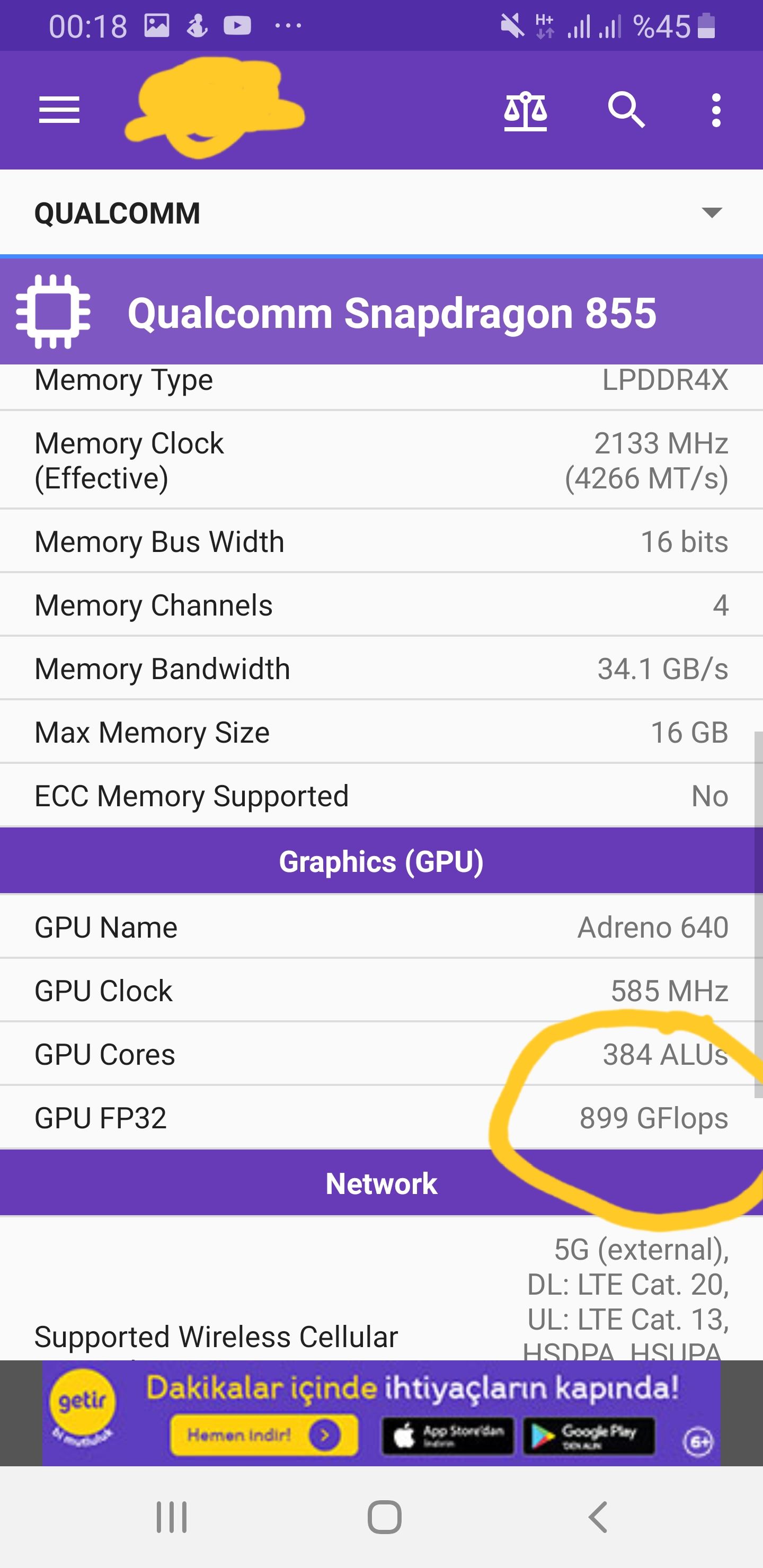Viewport: 763px width, 1568px height.
Task: Tap the Network section header
Action: coord(381,1183)
